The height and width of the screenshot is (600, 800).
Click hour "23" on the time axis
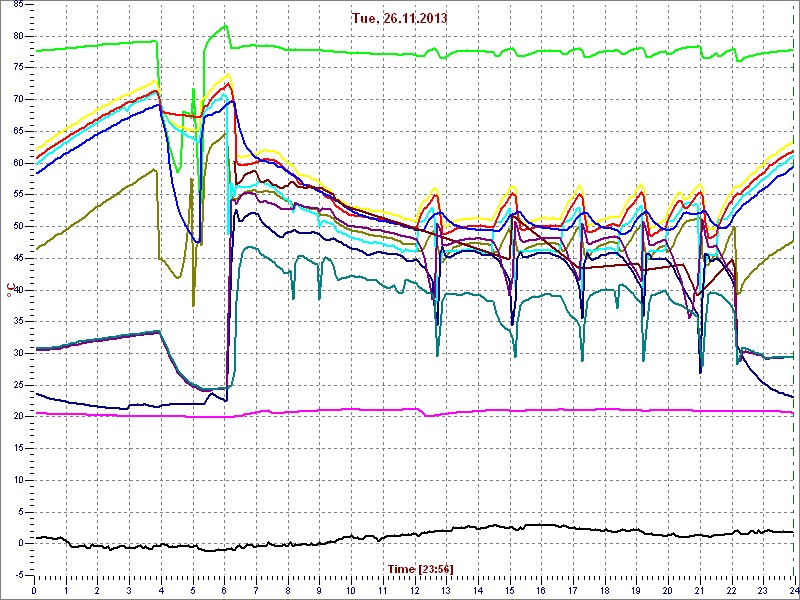point(763,590)
